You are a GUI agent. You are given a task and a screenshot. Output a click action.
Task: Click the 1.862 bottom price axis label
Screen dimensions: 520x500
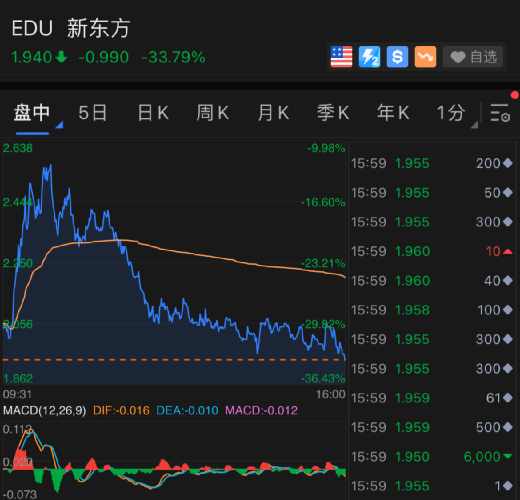click(18, 378)
